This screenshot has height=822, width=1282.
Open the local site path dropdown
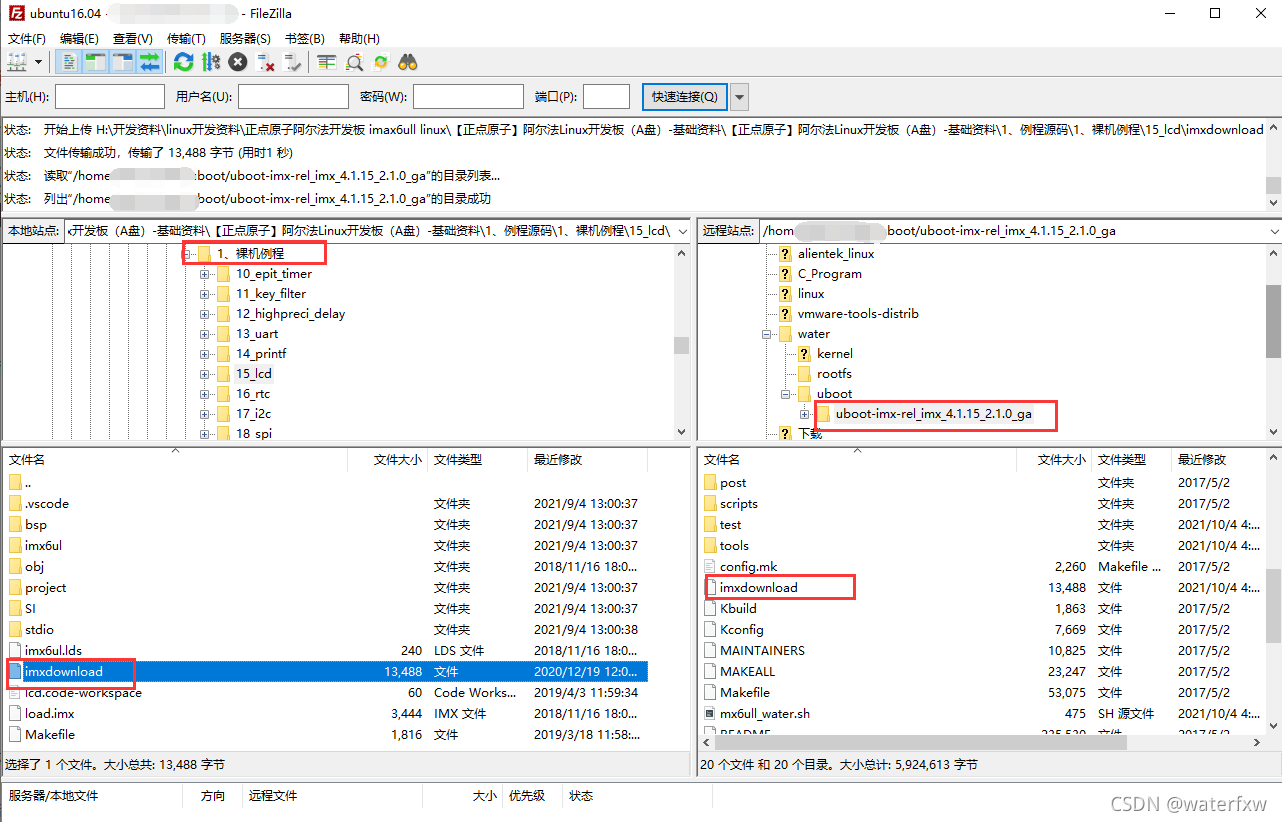coord(683,230)
